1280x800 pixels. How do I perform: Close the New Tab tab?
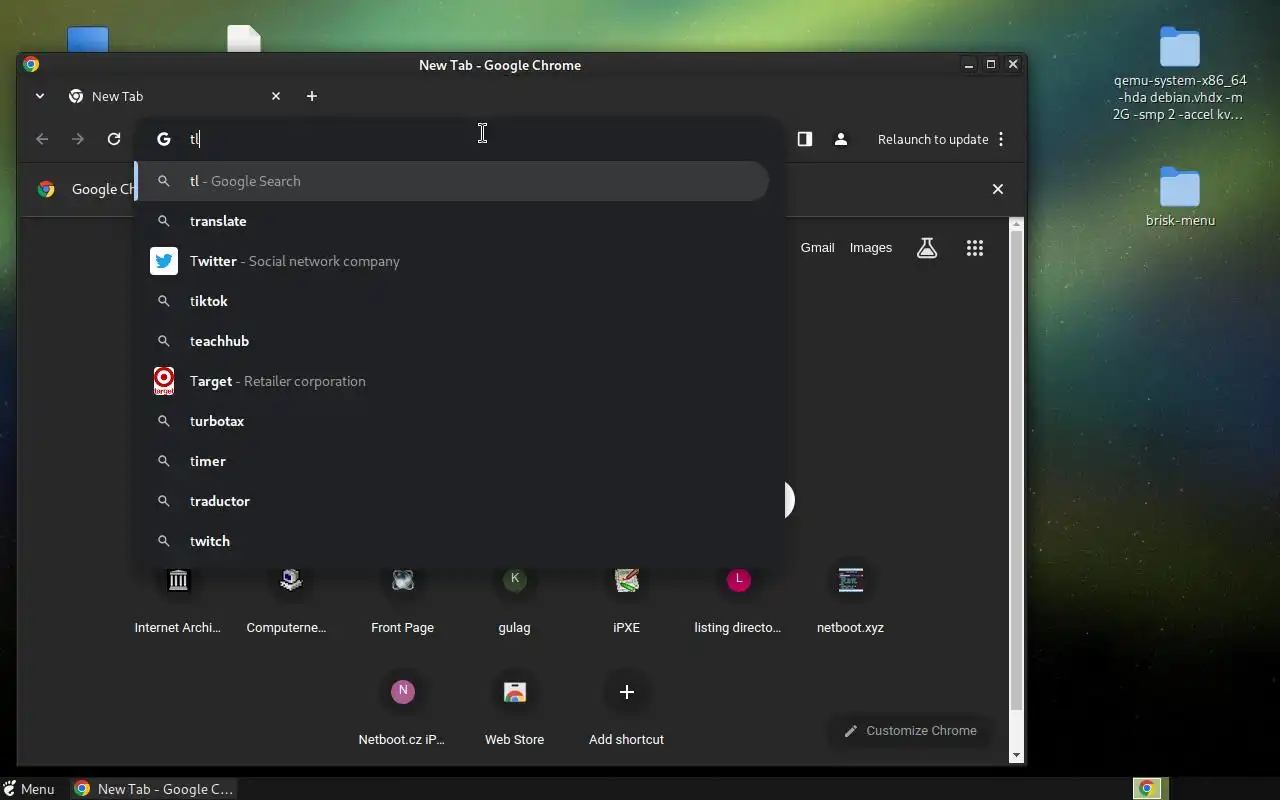[x=276, y=96]
